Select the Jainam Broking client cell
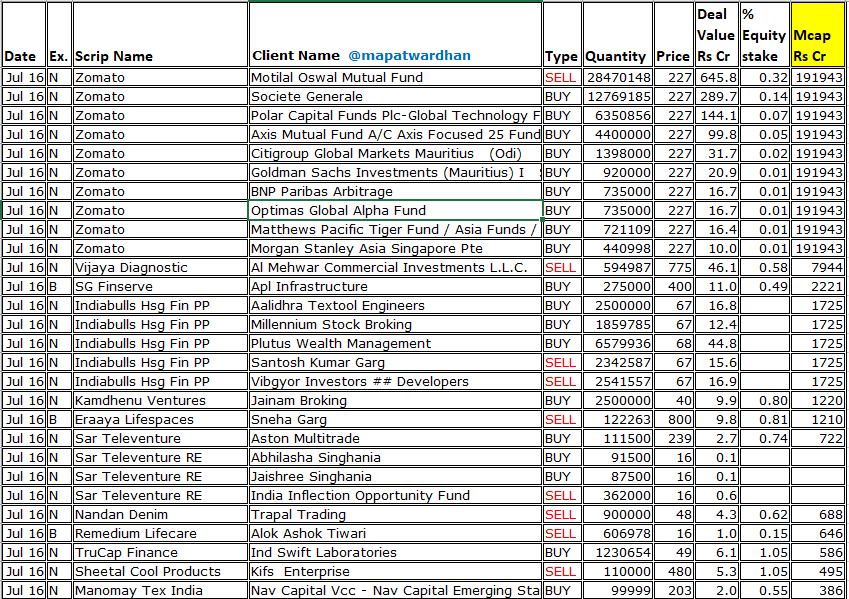 coord(395,400)
